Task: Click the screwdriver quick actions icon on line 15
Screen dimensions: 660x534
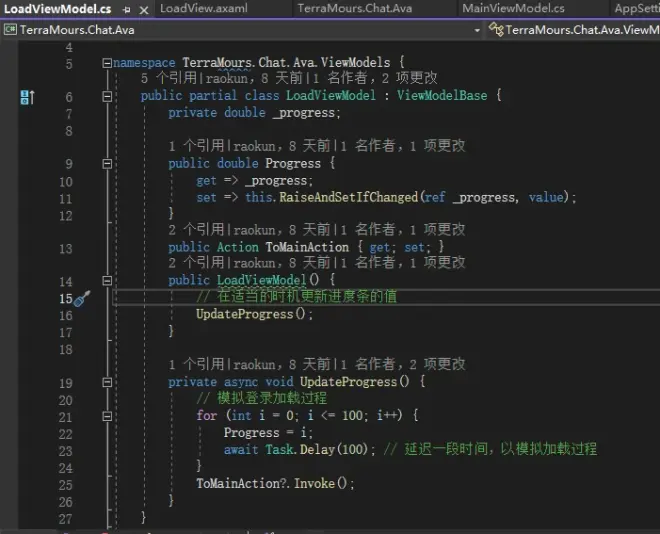Action: coord(82,298)
